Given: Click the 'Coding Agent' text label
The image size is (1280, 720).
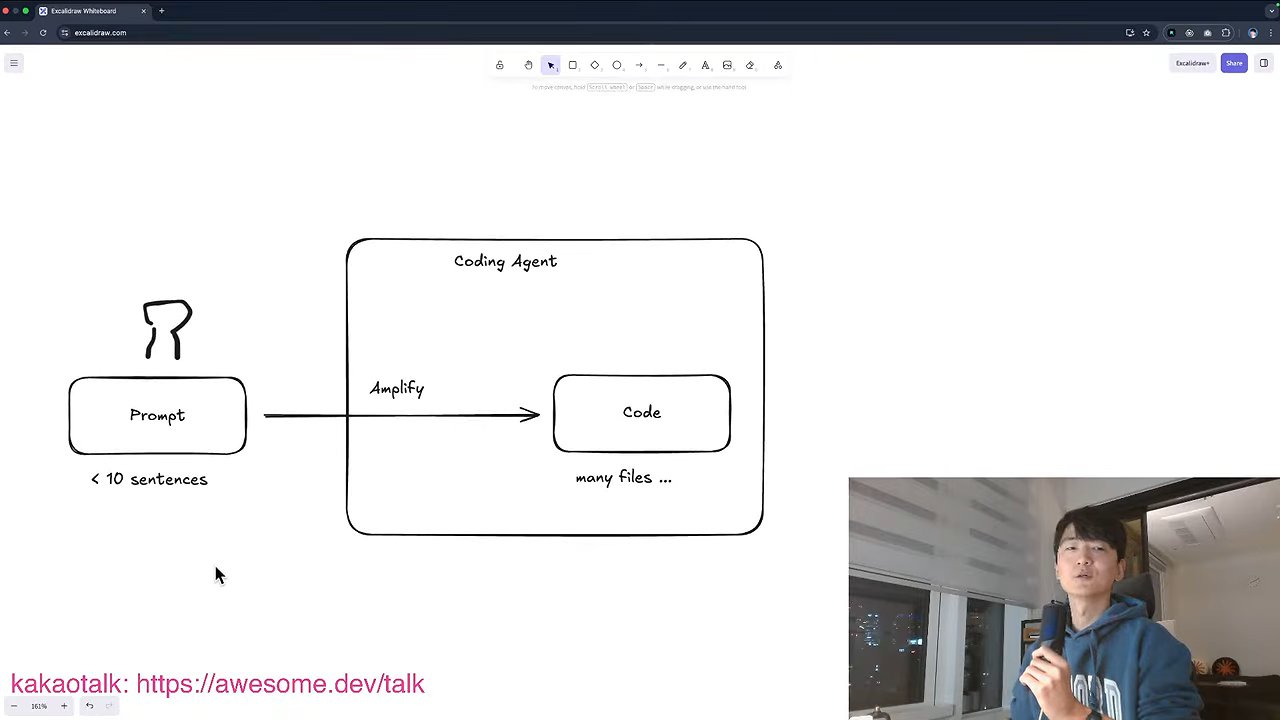Looking at the screenshot, I should tap(505, 261).
